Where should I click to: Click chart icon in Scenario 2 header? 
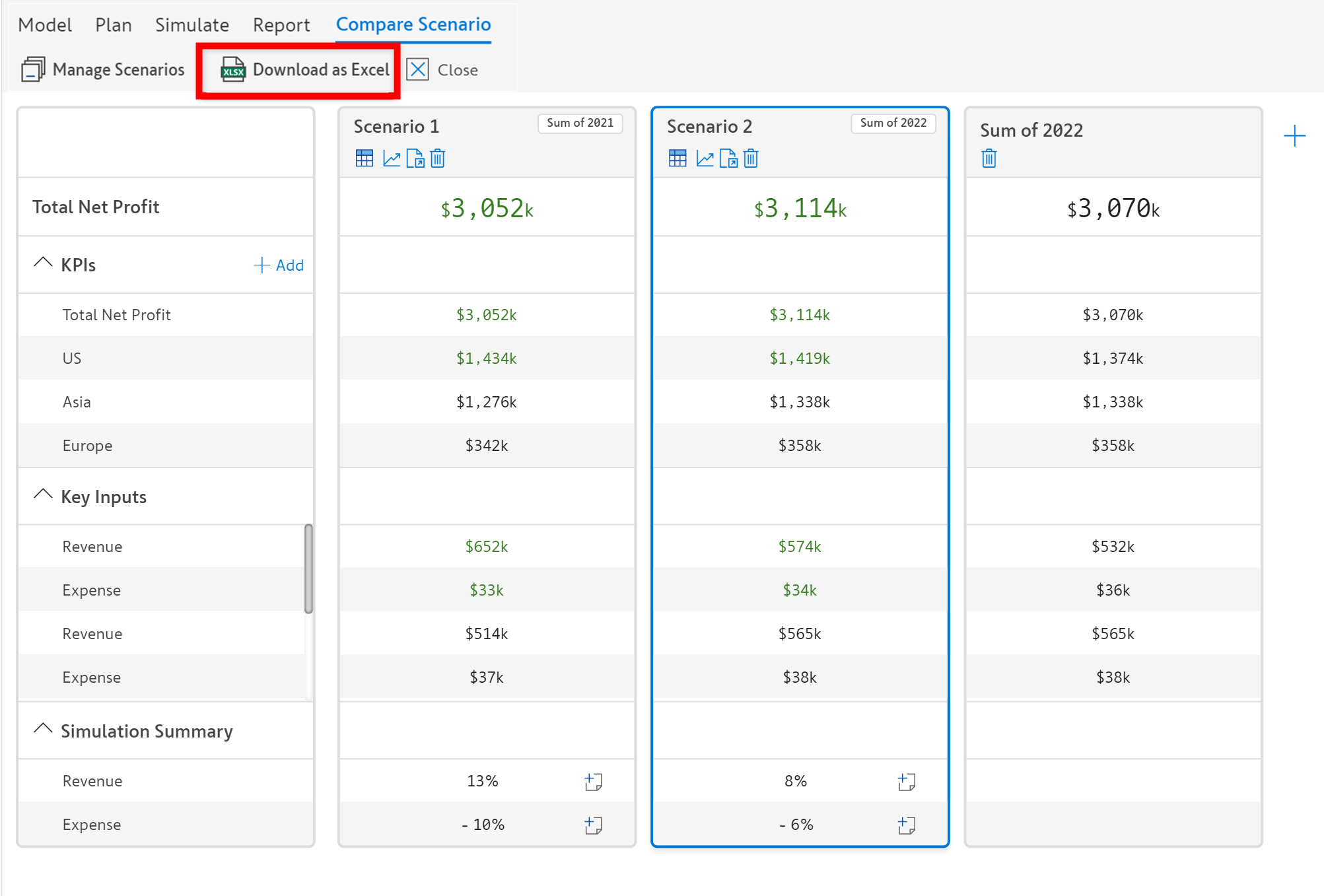[x=705, y=158]
